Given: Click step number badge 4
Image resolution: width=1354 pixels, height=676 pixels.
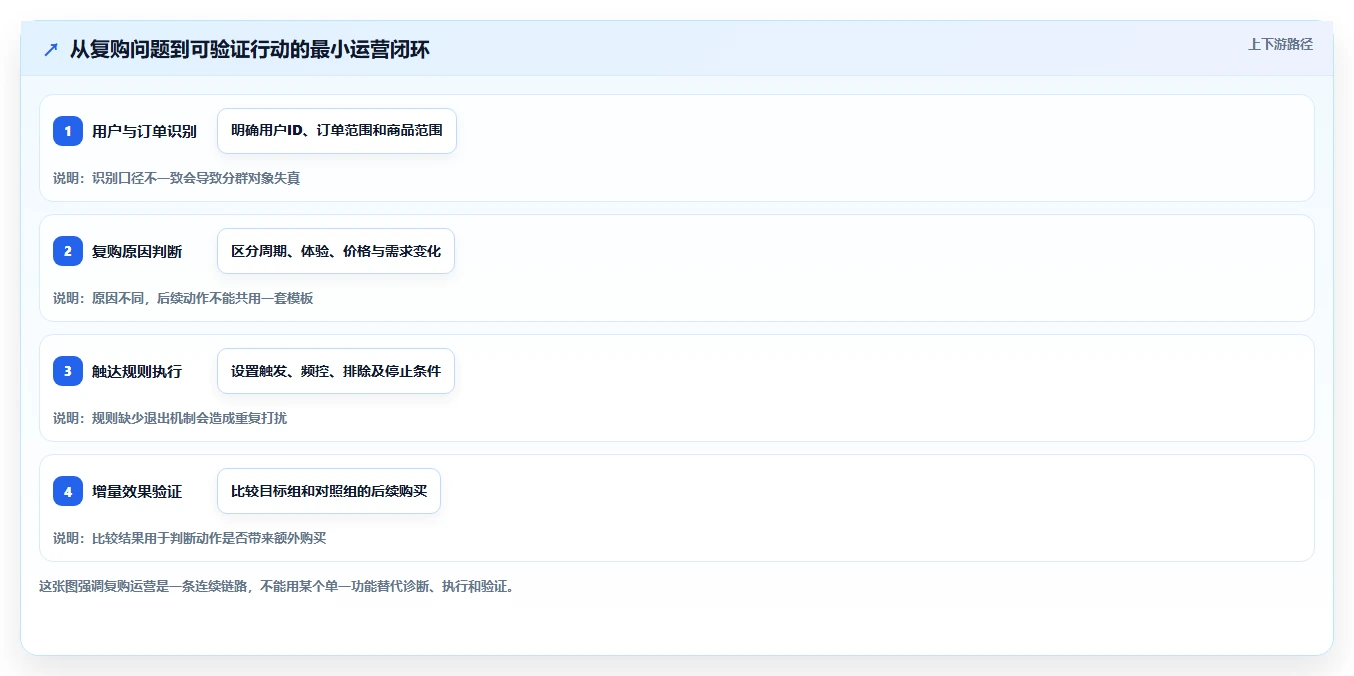Looking at the screenshot, I should point(68,491).
